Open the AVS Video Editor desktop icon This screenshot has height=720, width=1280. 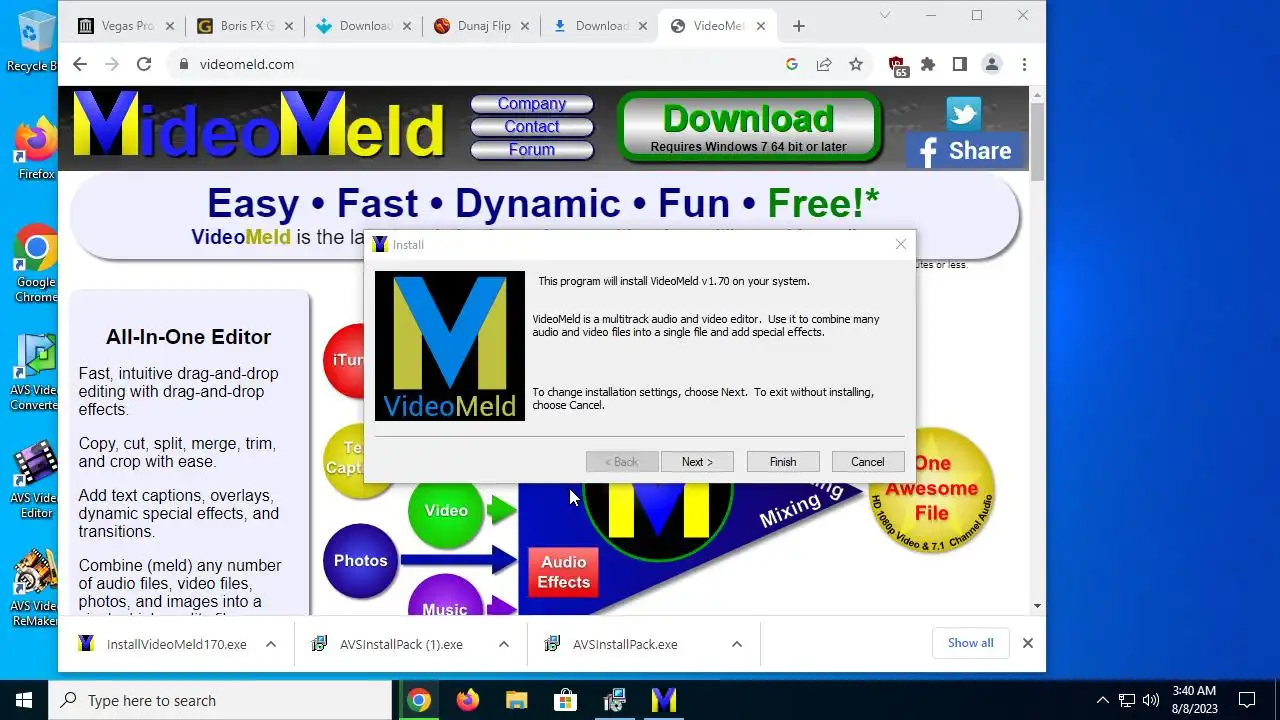click(36, 479)
